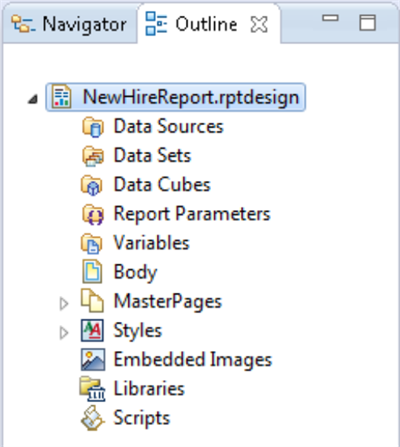Image resolution: width=400 pixels, height=447 pixels.
Task: Switch to the Navigator tab
Action: pos(69,24)
